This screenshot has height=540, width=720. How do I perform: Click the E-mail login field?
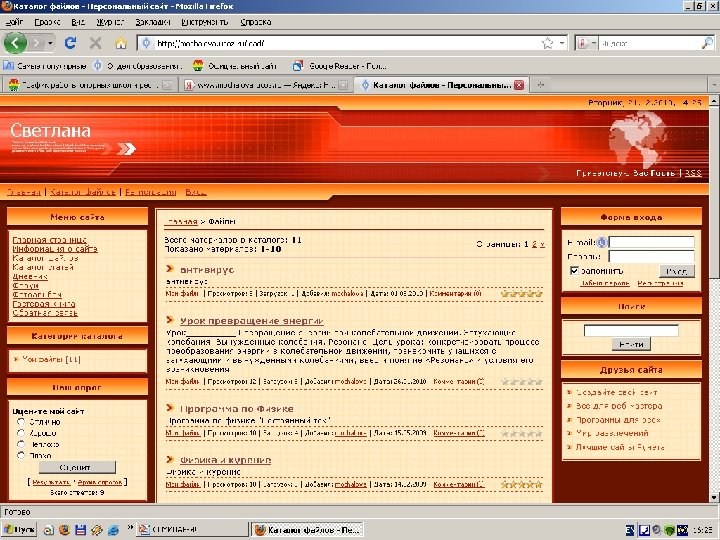coord(651,242)
